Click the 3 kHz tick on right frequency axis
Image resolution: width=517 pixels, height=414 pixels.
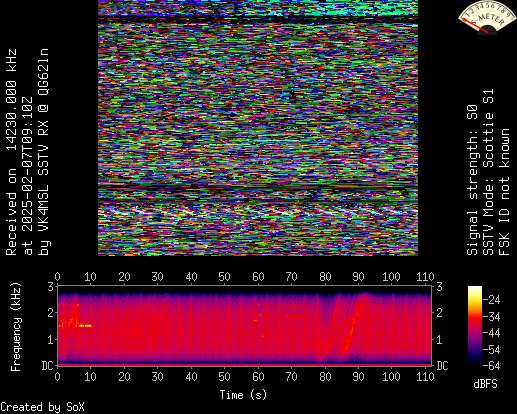439,286
